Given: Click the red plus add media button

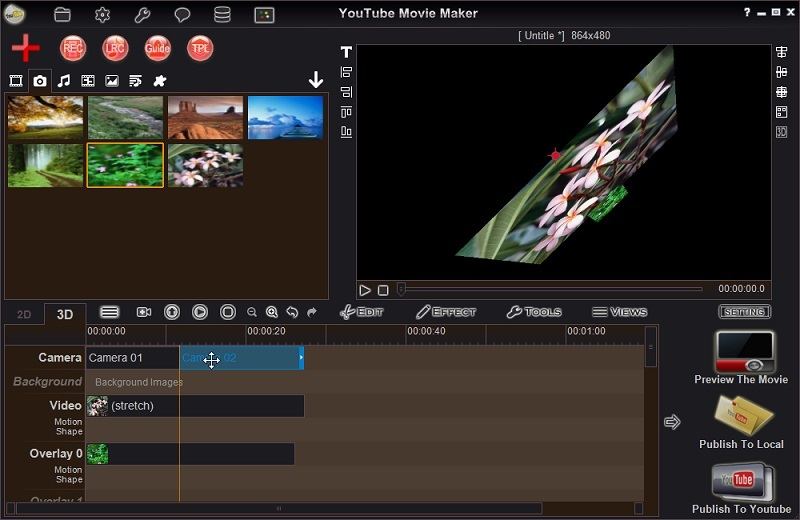Looking at the screenshot, I should point(25,48).
